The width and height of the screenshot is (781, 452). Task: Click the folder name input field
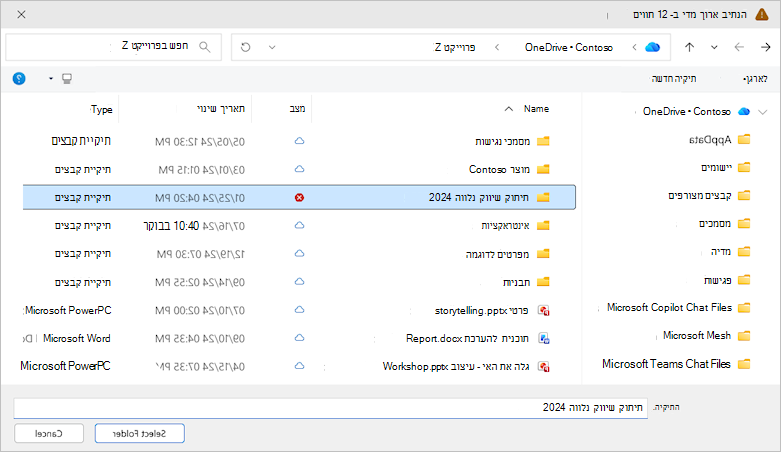pos(331,408)
